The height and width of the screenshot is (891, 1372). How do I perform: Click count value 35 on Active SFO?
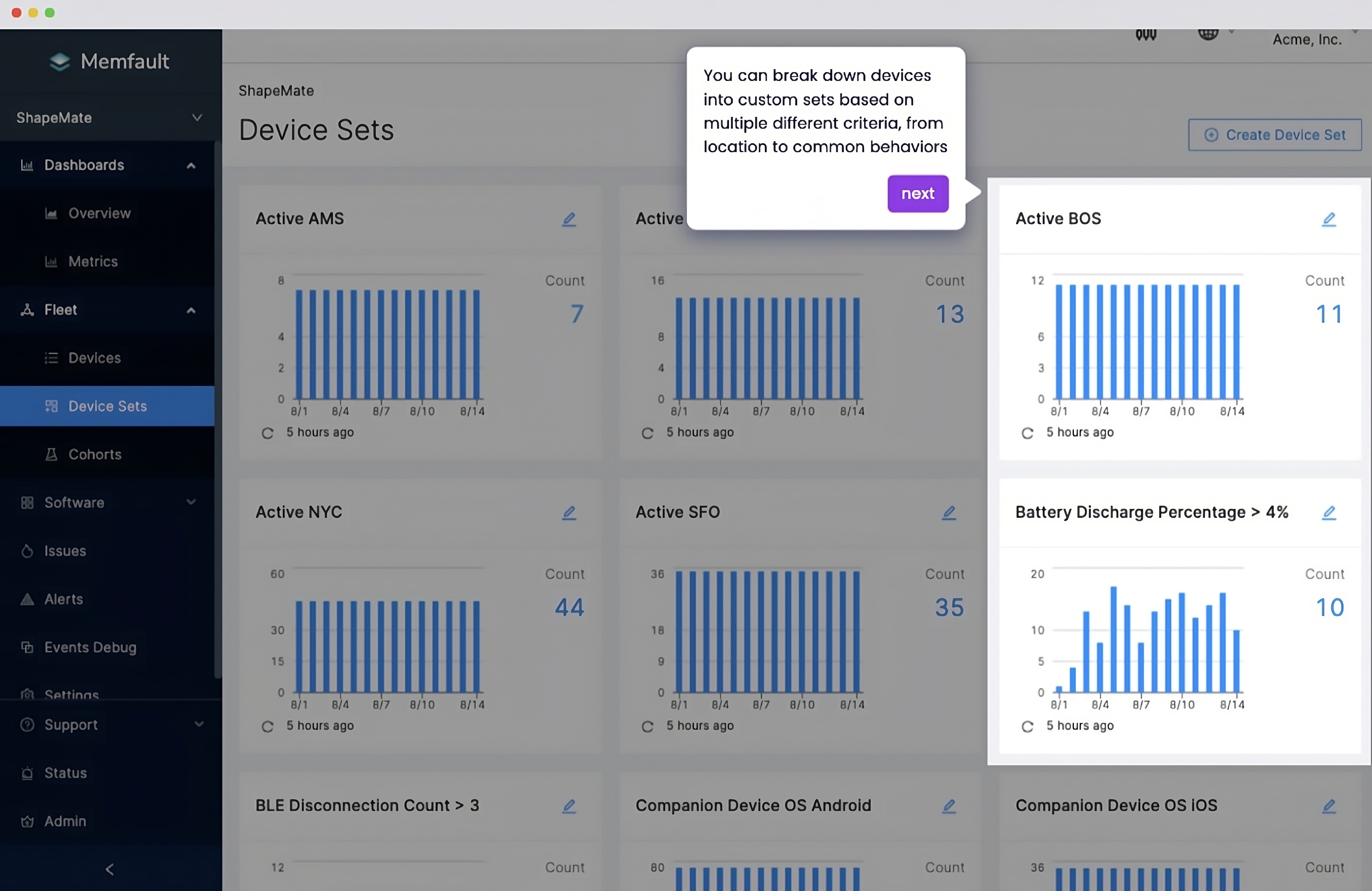(x=949, y=607)
